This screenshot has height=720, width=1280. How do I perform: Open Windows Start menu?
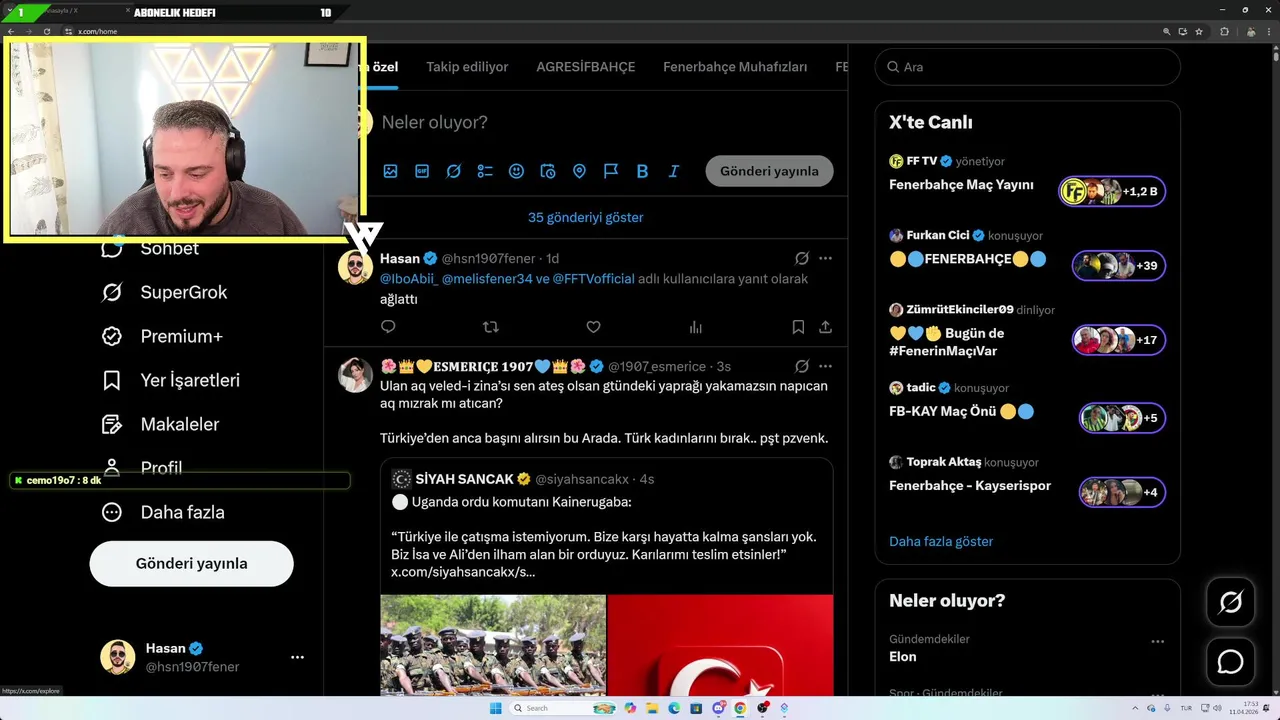tap(495, 708)
